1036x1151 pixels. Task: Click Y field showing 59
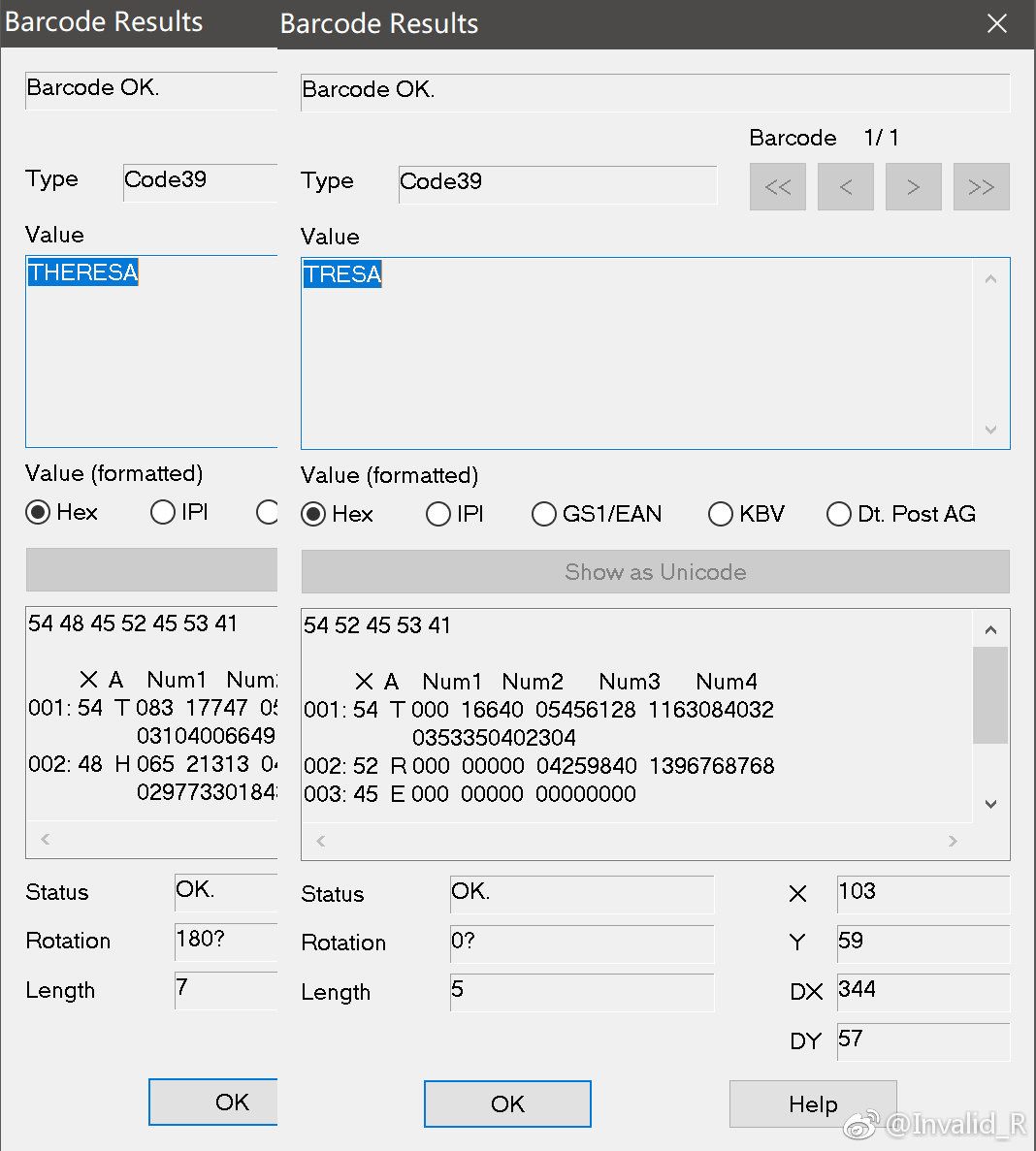tap(923, 943)
